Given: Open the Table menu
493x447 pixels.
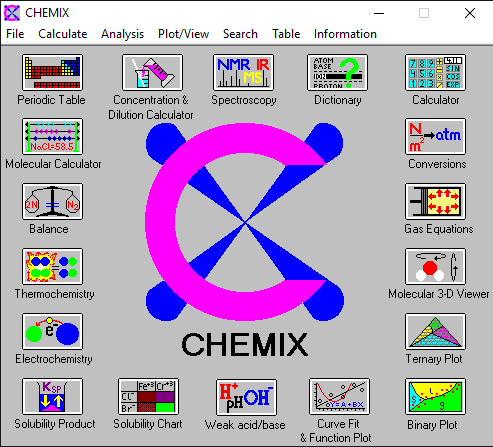Looking at the screenshot, I should pyautogui.click(x=286, y=34).
